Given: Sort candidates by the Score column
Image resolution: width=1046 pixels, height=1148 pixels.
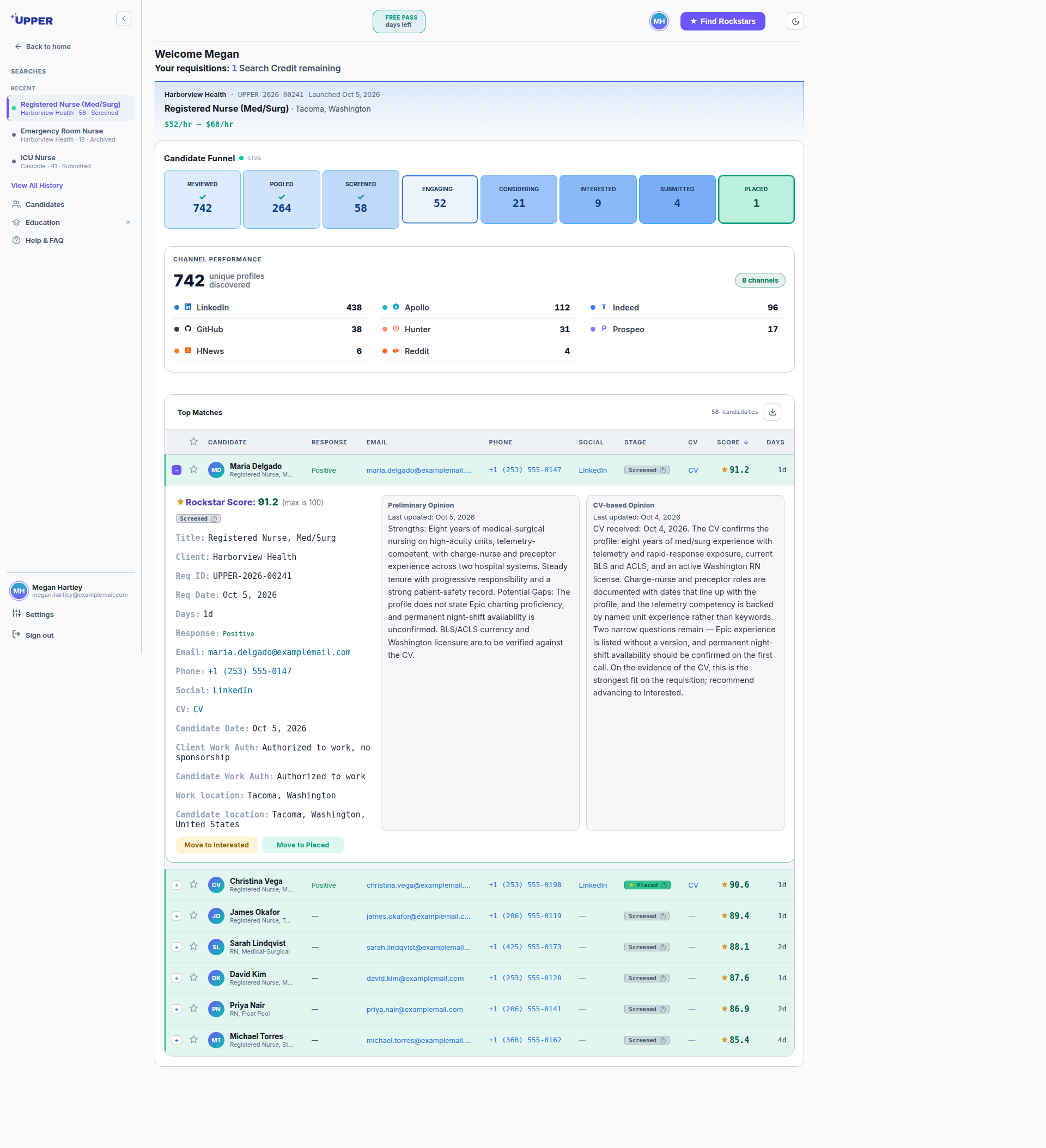Looking at the screenshot, I should (x=732, y=442).
